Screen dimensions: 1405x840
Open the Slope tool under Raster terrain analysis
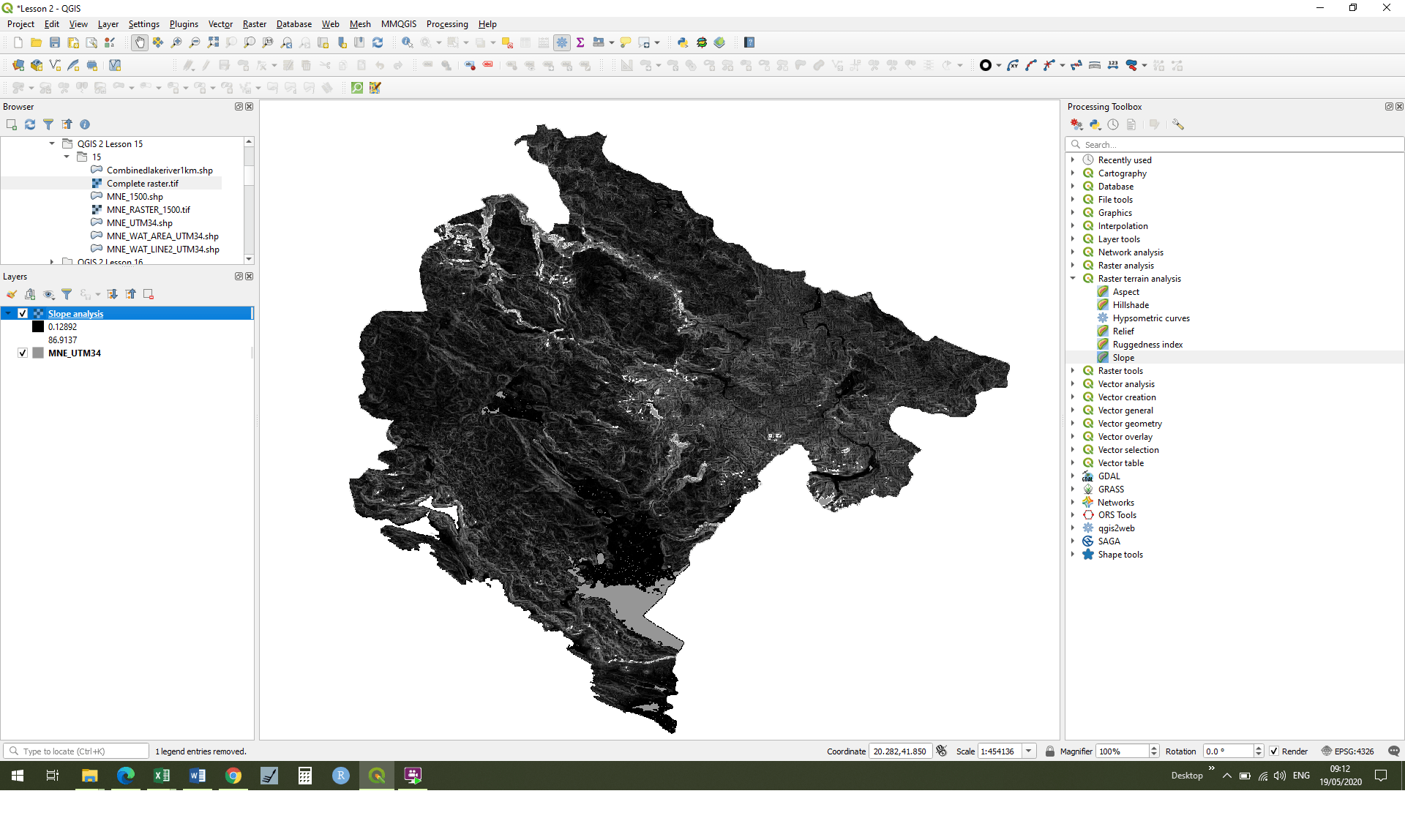coord(1124,358)
